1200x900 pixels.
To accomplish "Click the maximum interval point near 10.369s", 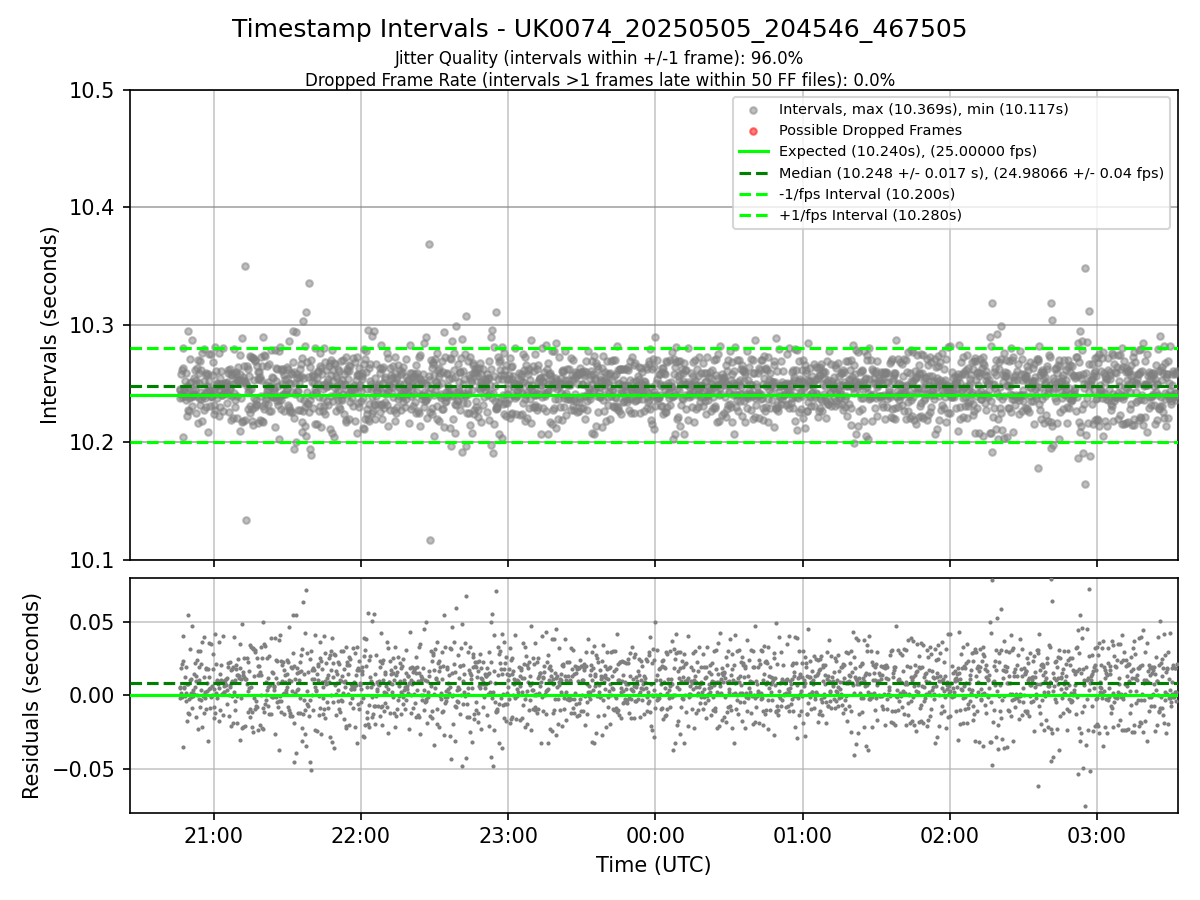I will coord(429,244).
